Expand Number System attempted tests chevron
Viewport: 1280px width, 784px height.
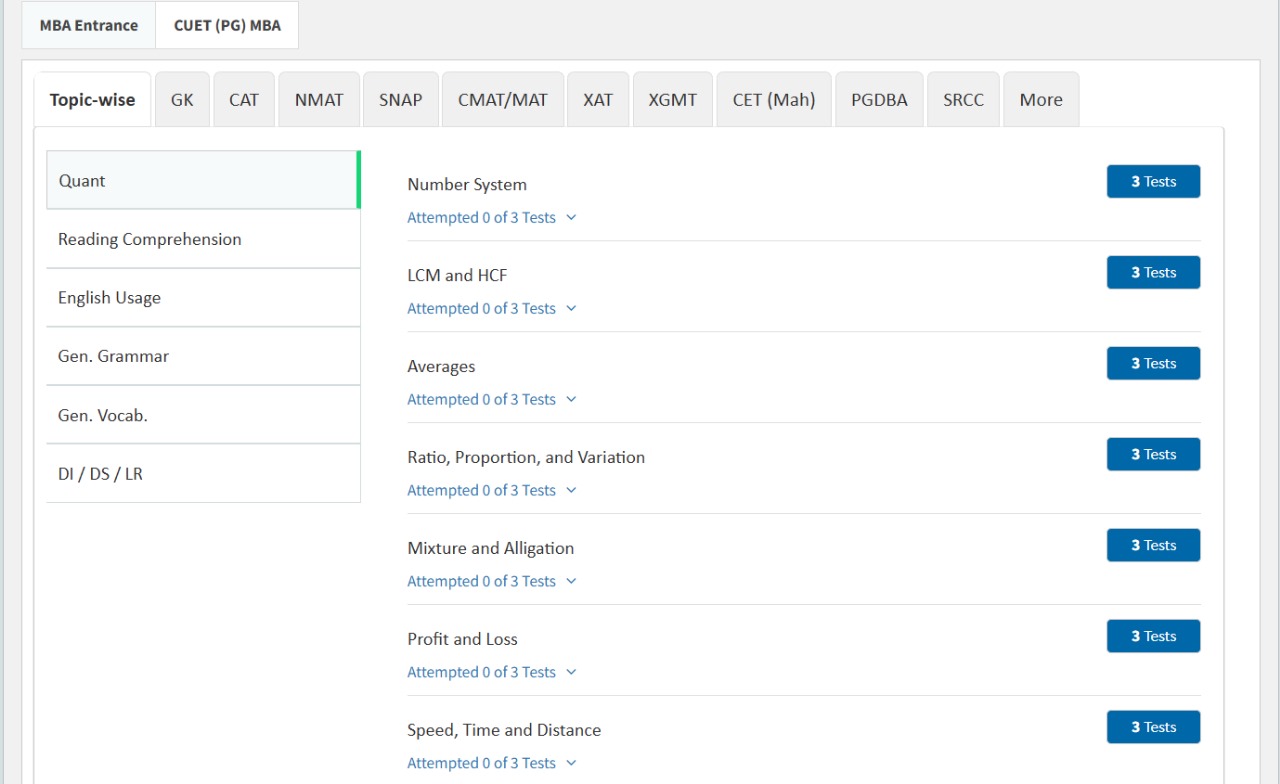pos(571,218)
